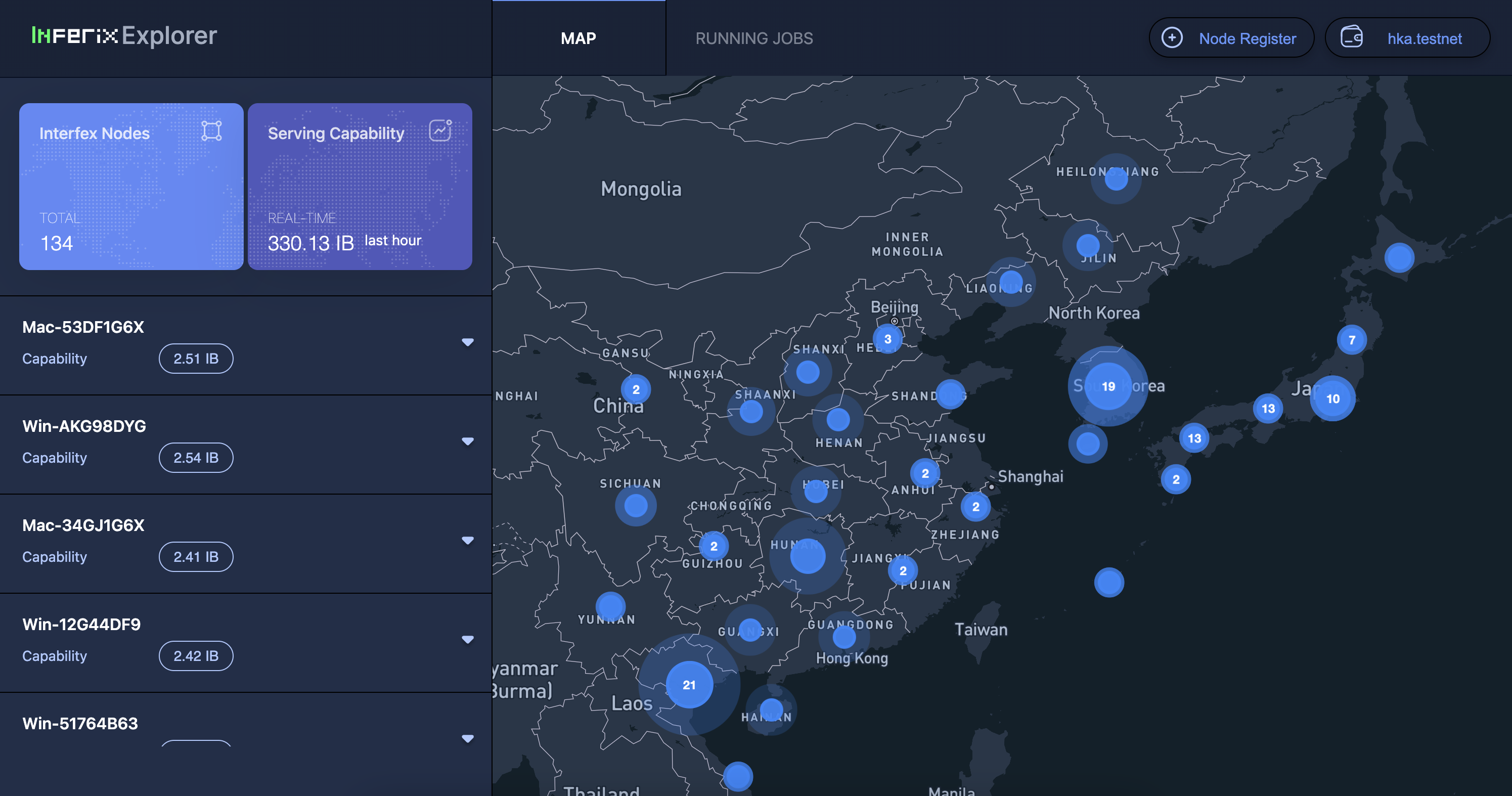Expand the Win-51764B63 node entry

tap(467, 738)
